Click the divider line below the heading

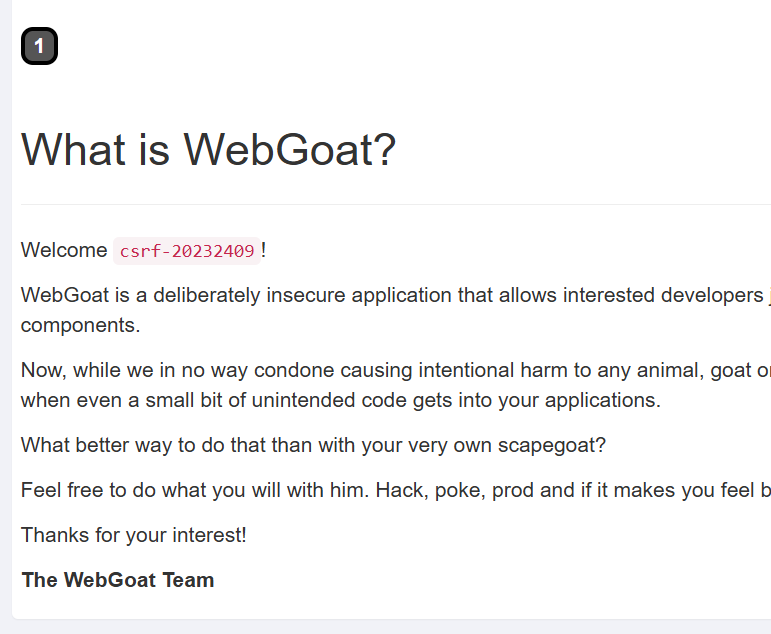[390, 205]
